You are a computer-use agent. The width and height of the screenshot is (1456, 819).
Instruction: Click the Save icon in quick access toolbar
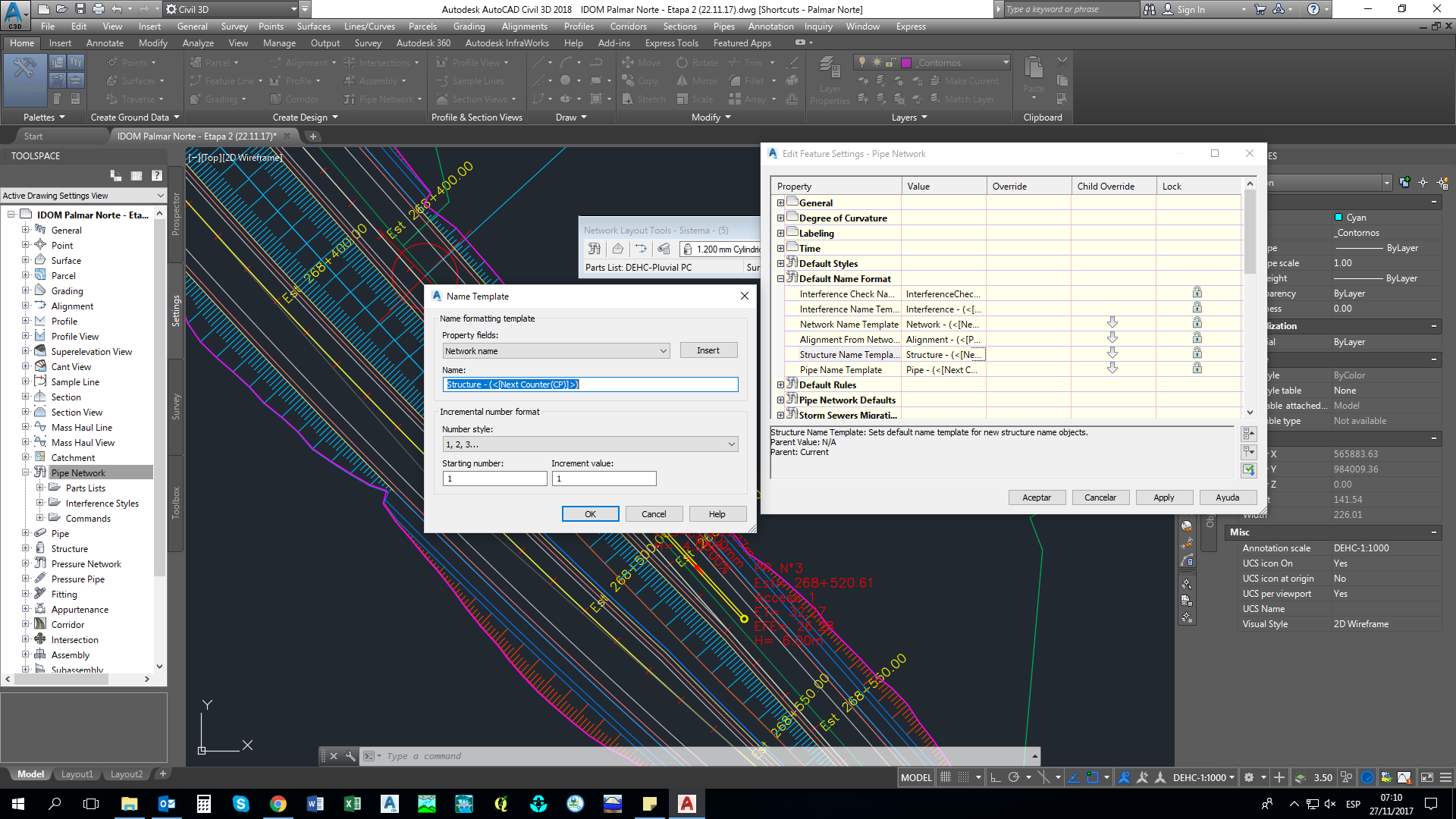coord(80,9)
